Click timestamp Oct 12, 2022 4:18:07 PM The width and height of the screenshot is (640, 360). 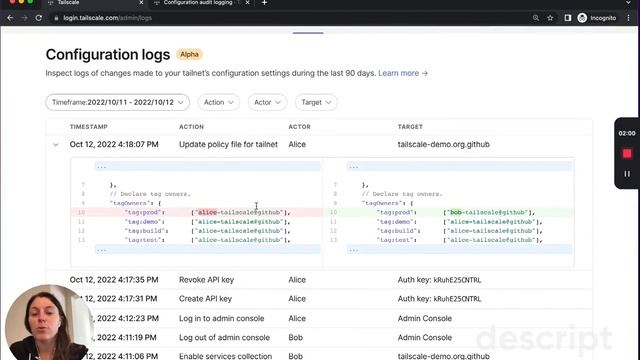pos(114,144)
